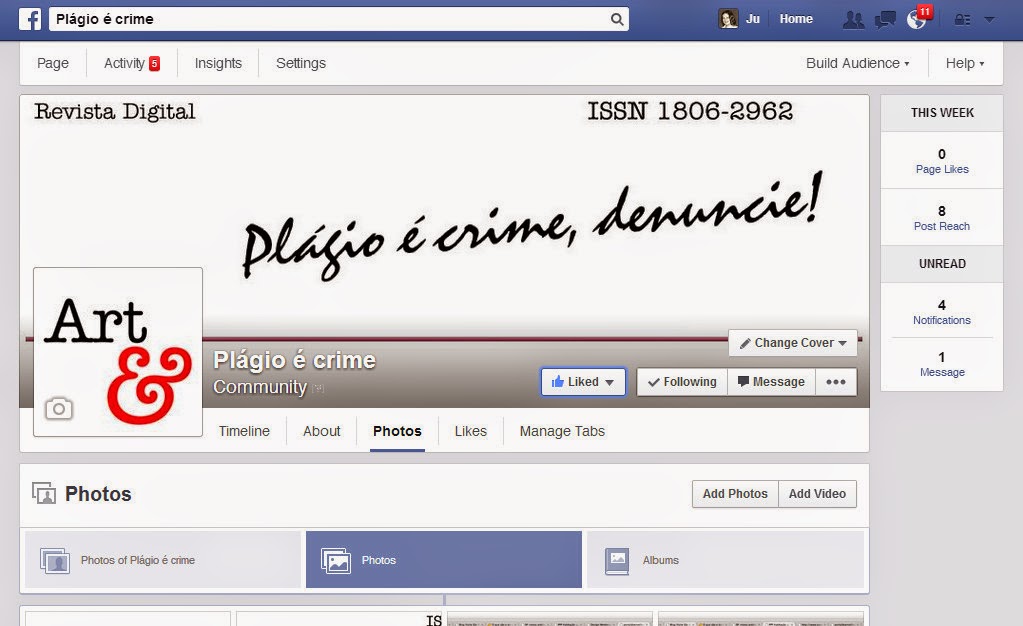
Task: Click the 'Photos of Plágio é crime' icon
Action: tap(55, 560)
